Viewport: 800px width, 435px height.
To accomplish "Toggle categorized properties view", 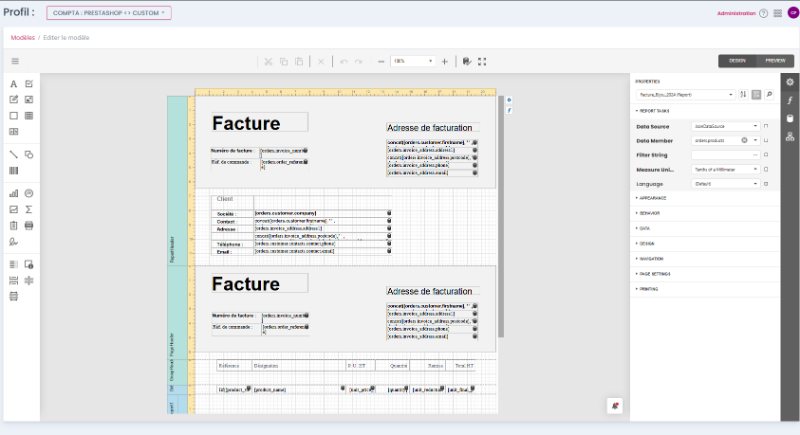I will point(756,95).
